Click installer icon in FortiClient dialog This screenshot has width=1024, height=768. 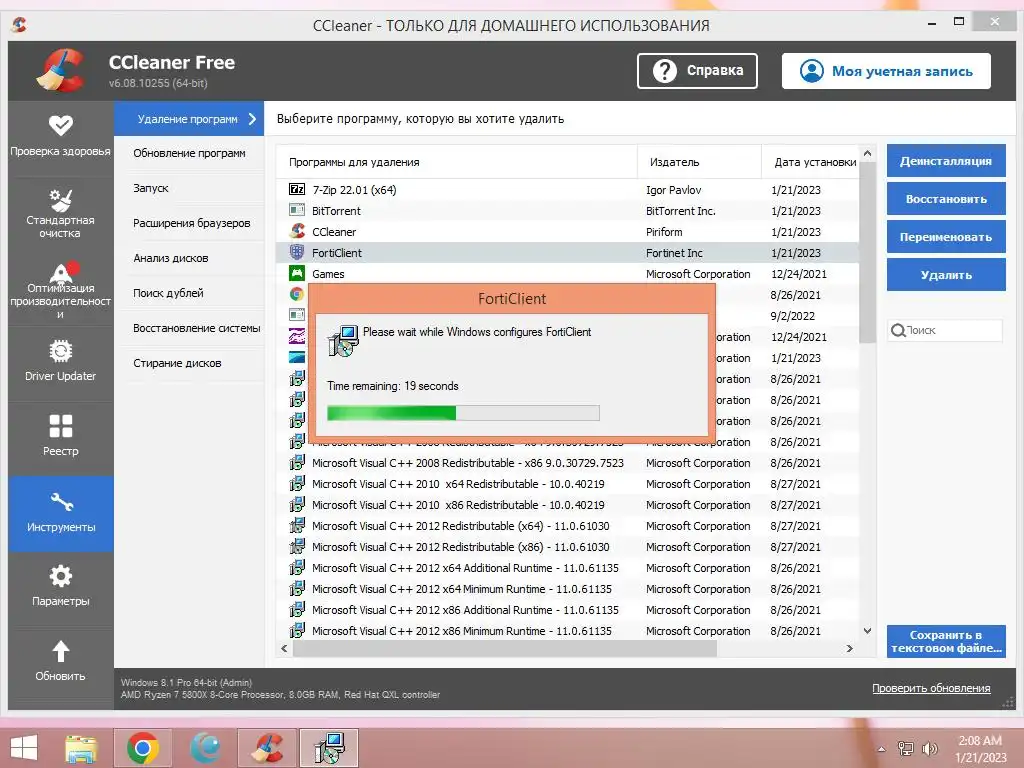(x=343, y=341)
